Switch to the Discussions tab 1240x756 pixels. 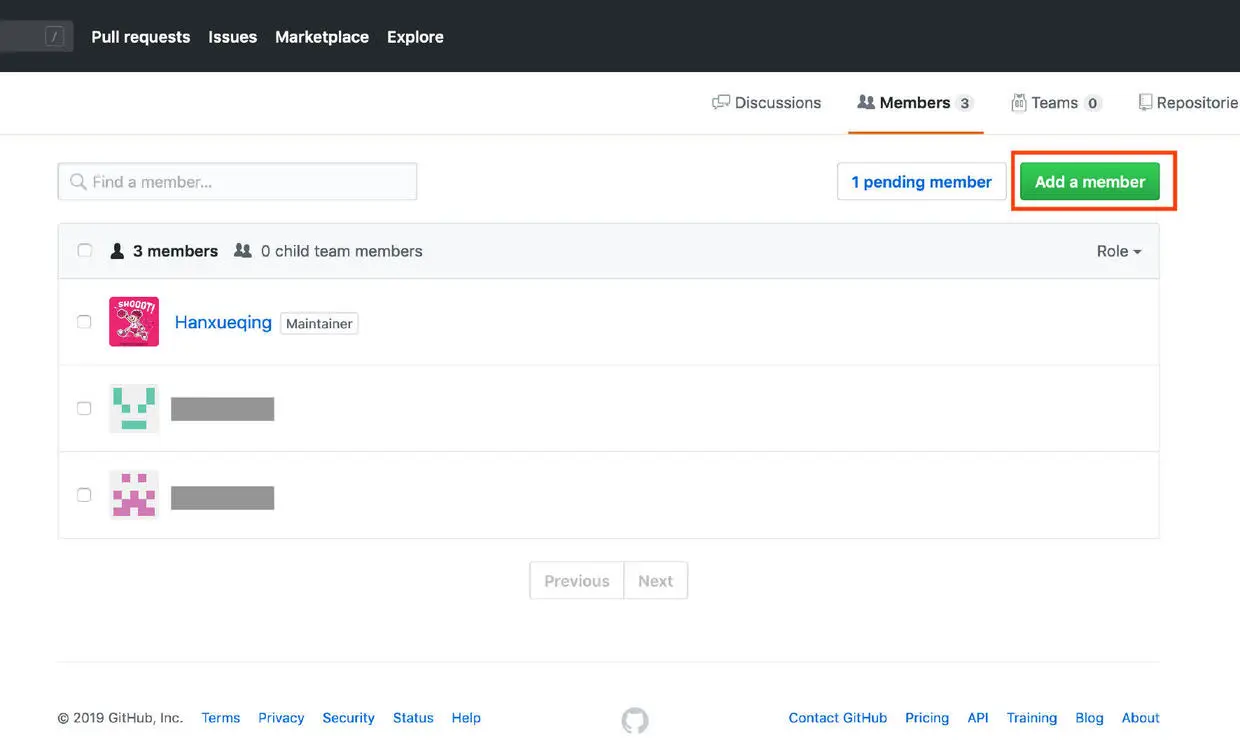(x=767, y=103)
